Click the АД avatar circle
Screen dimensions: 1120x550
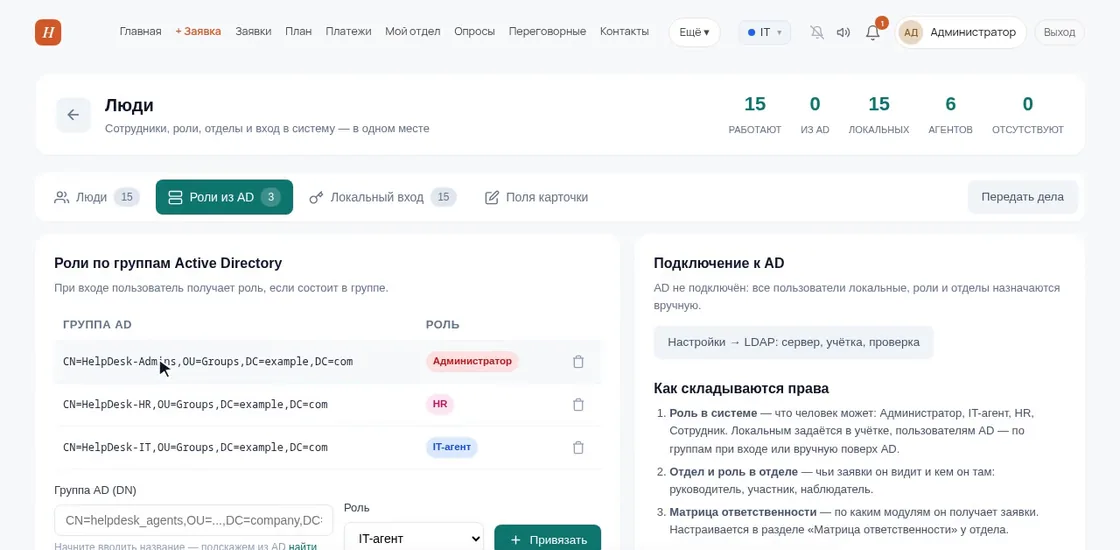911,32
